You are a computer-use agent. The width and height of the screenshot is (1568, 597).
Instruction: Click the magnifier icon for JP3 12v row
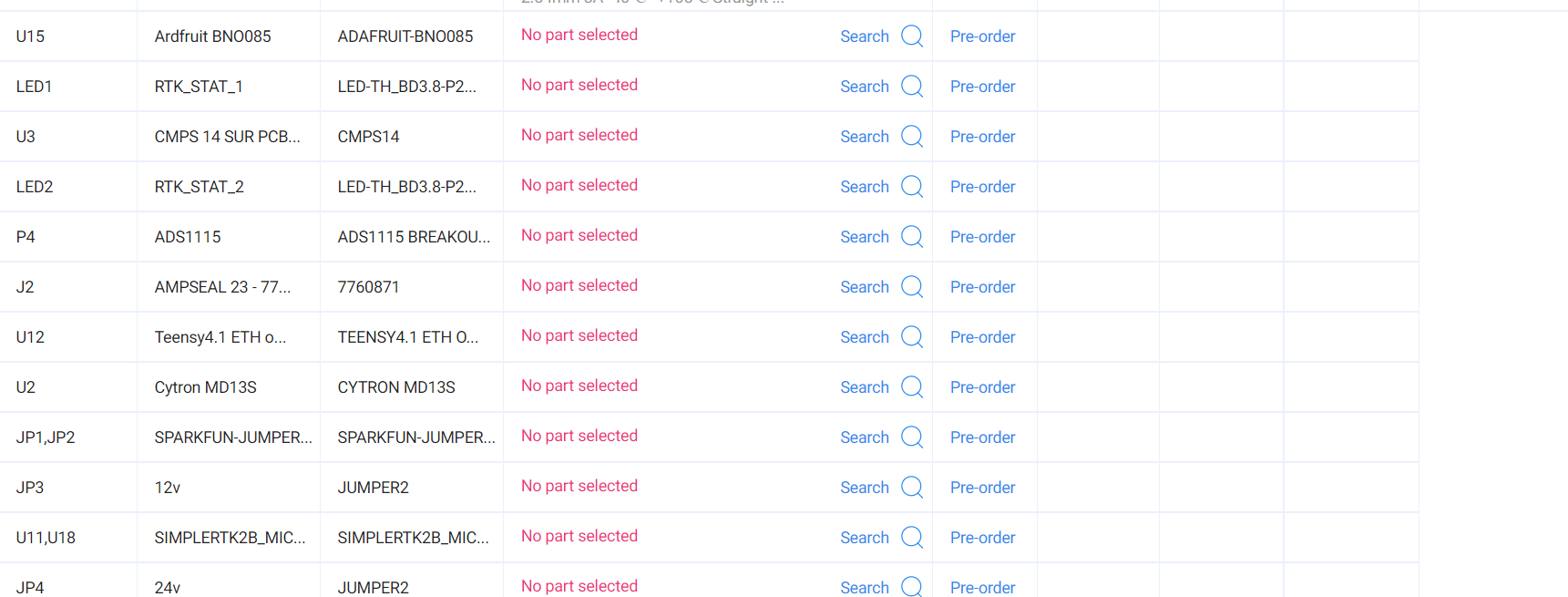[911, 488]
